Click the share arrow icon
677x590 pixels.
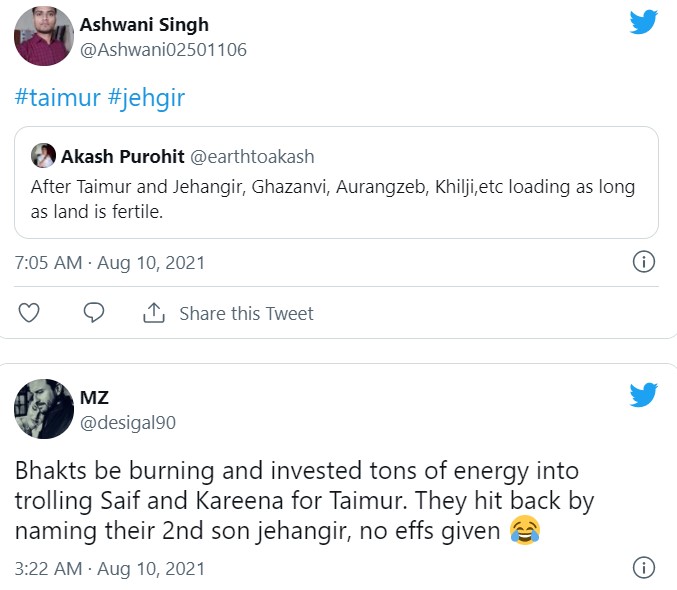[x=153, y=313]
